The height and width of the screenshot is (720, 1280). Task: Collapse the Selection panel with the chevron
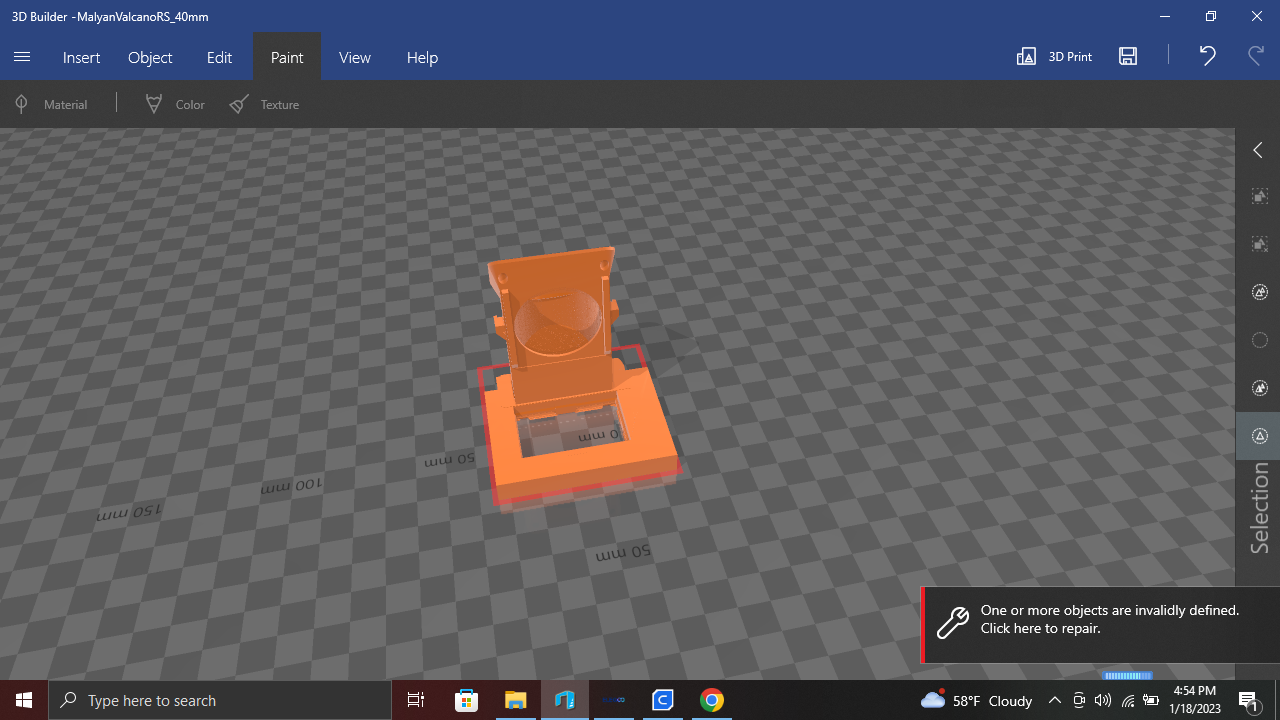tap(1257, 149)
